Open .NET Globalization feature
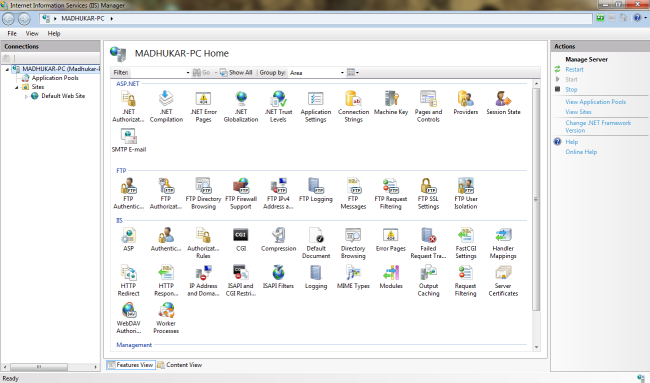The height and width of the screenshot is (383, 650). pos(241,107)
